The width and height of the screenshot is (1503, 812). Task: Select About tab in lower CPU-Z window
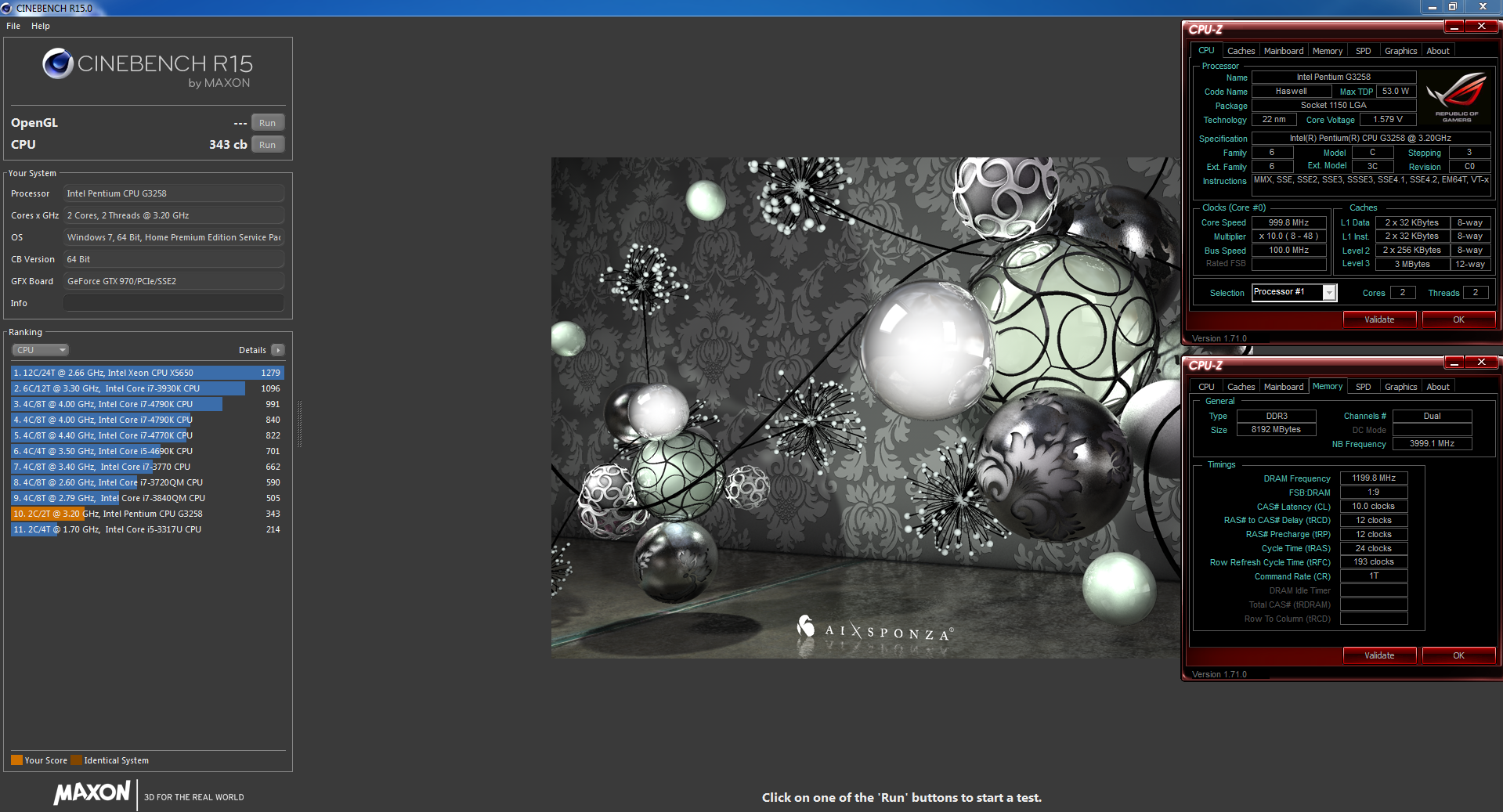[1438, 387]
